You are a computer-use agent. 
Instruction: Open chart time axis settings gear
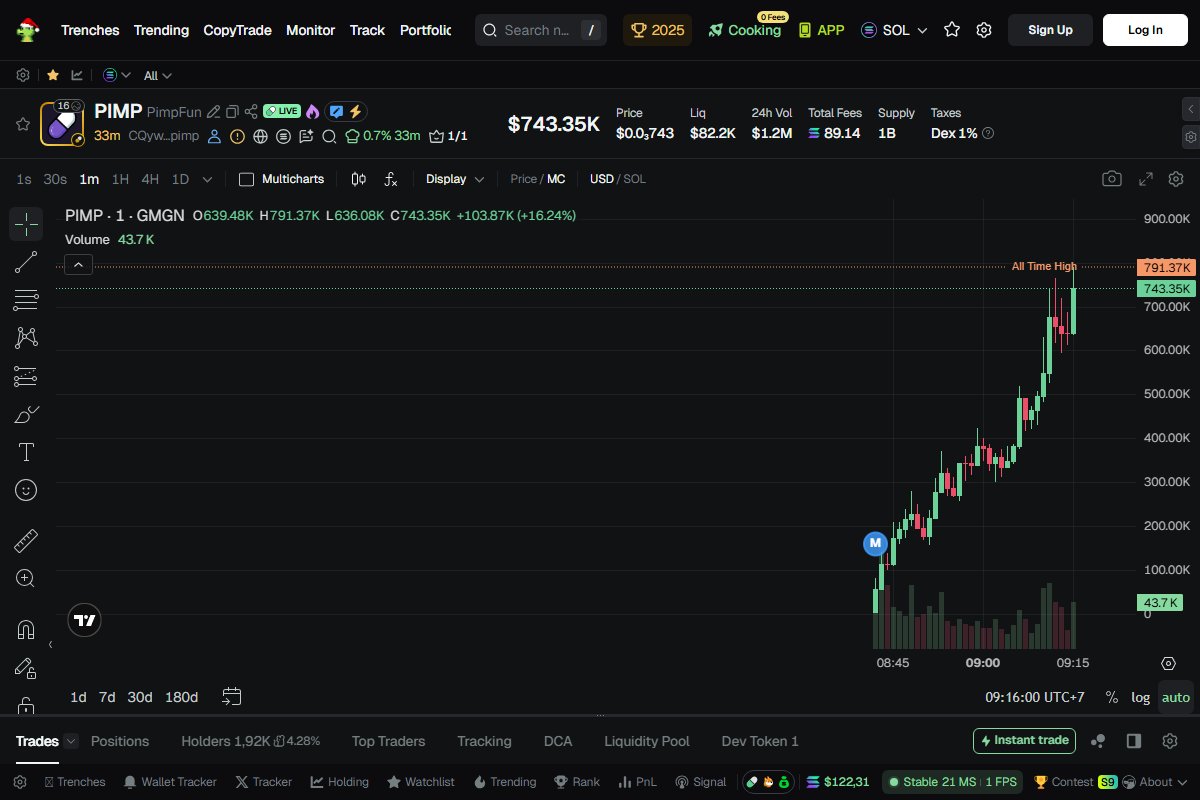tap(1168, 663)
